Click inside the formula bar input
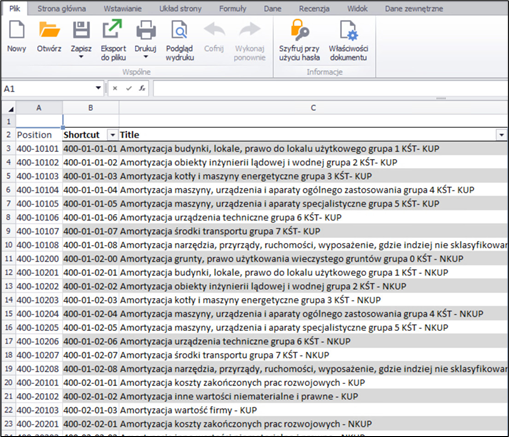Viewport: 509px width, 437px height. pyautogui.click(x=330, y=89)
